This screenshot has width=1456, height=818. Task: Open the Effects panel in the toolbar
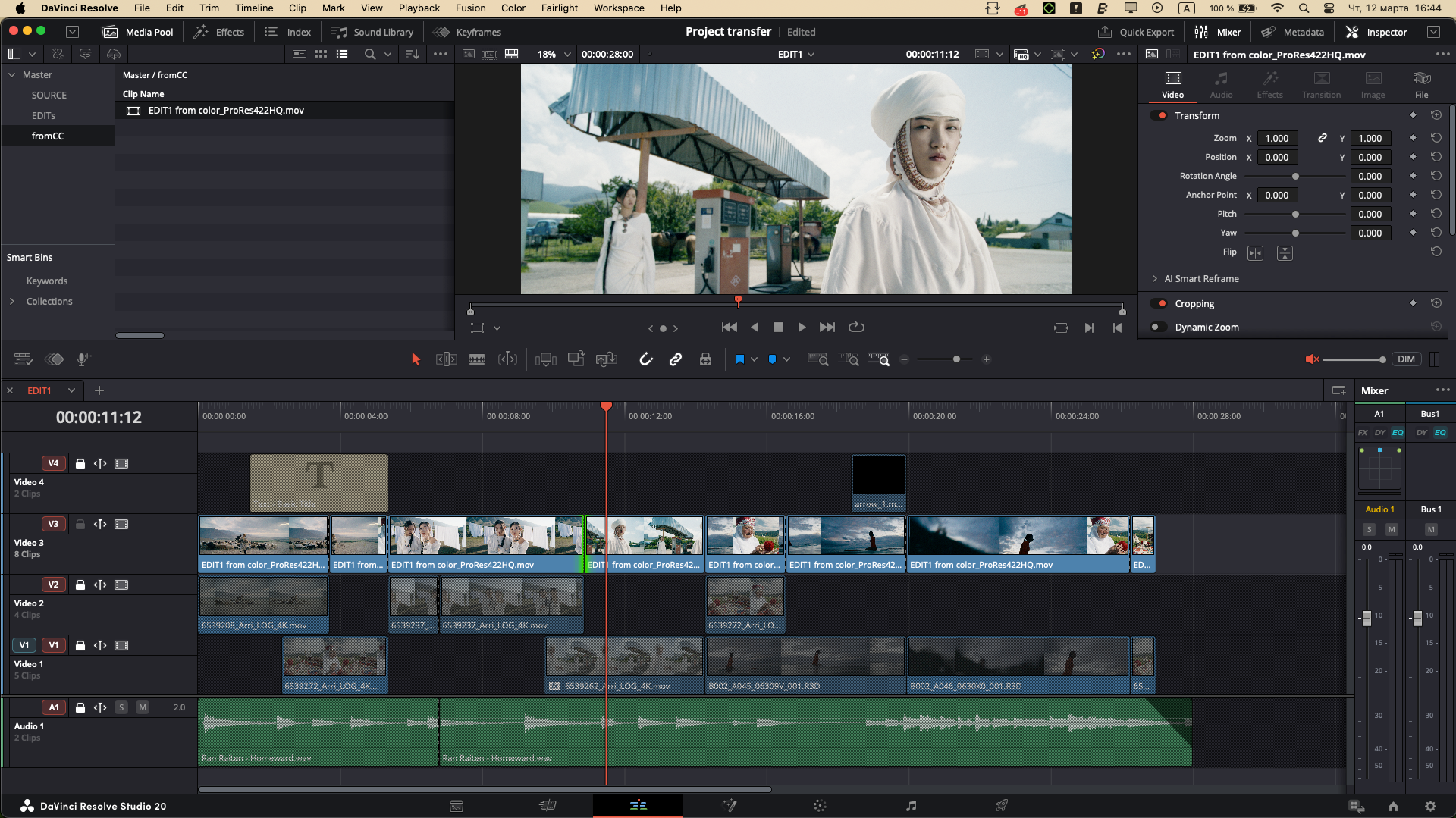219,32
